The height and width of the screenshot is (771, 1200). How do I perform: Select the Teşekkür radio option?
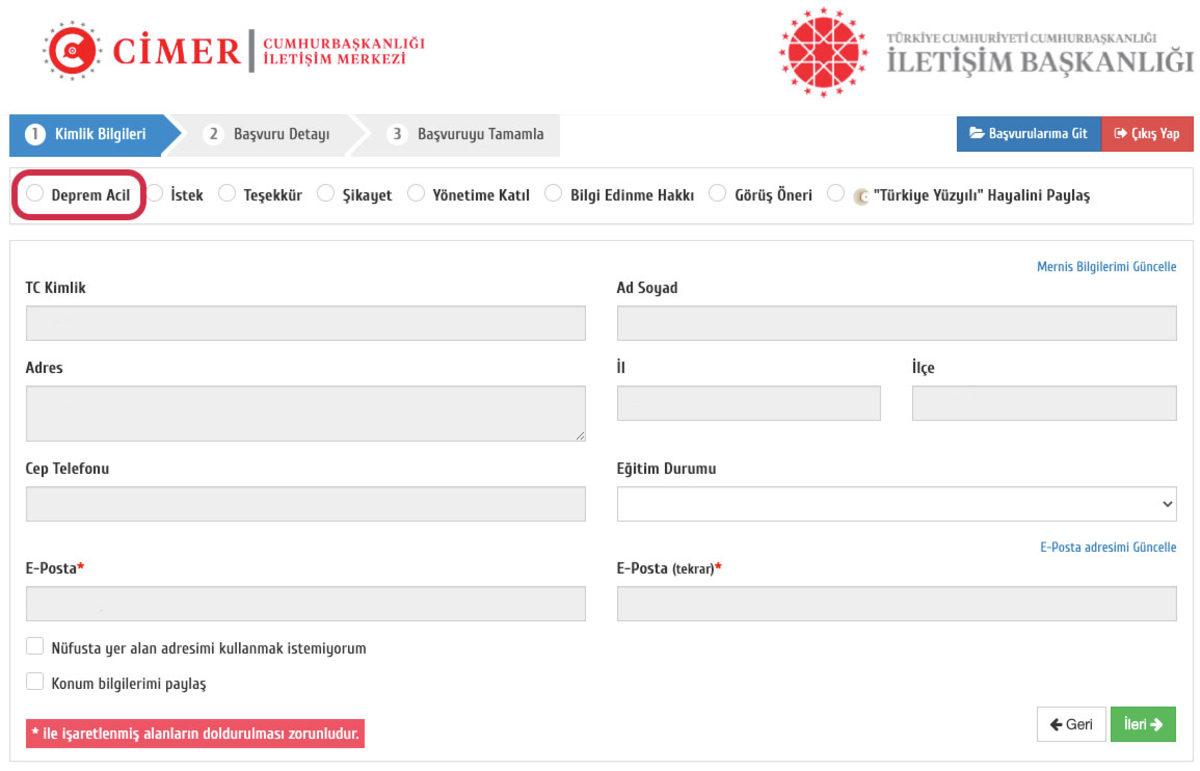[x=227, y=194]
